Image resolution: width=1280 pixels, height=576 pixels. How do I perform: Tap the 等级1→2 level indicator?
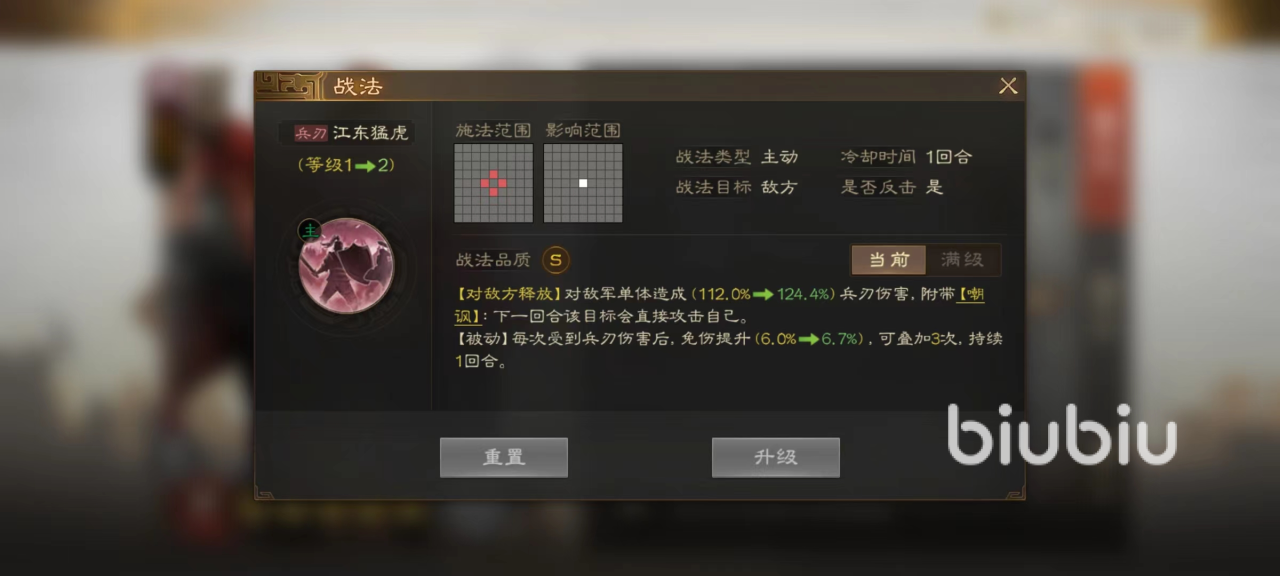(346, 165)
